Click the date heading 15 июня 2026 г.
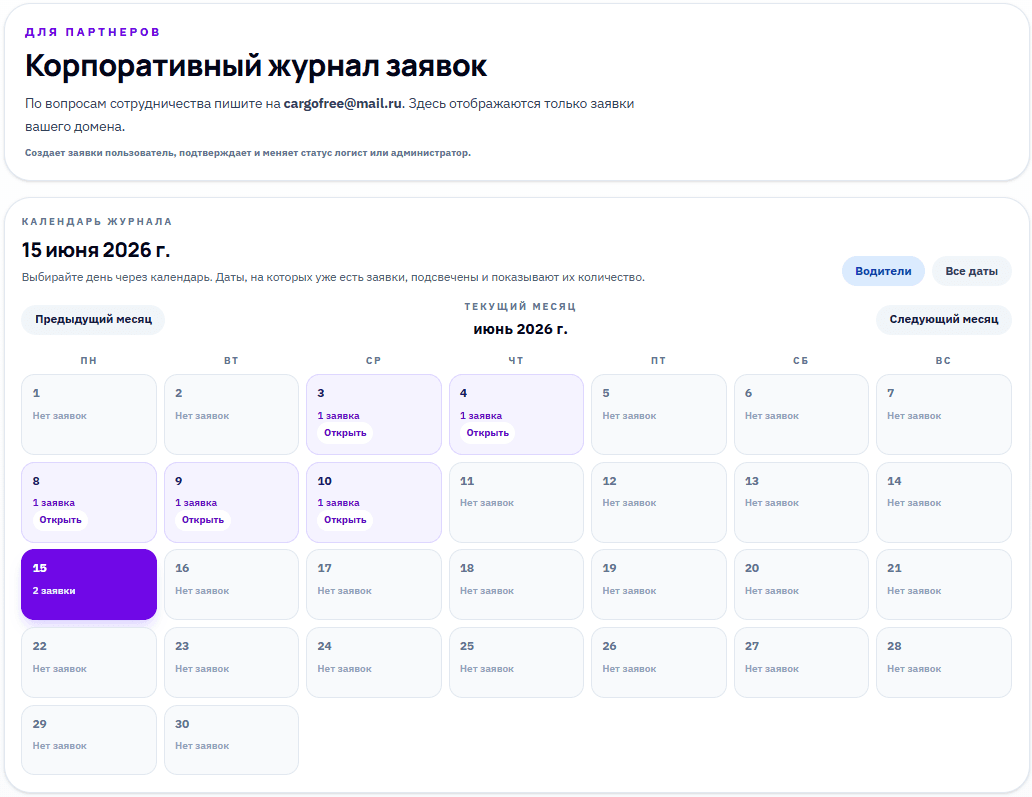This screenshot has height=797, width=1032. click(96, 250)
